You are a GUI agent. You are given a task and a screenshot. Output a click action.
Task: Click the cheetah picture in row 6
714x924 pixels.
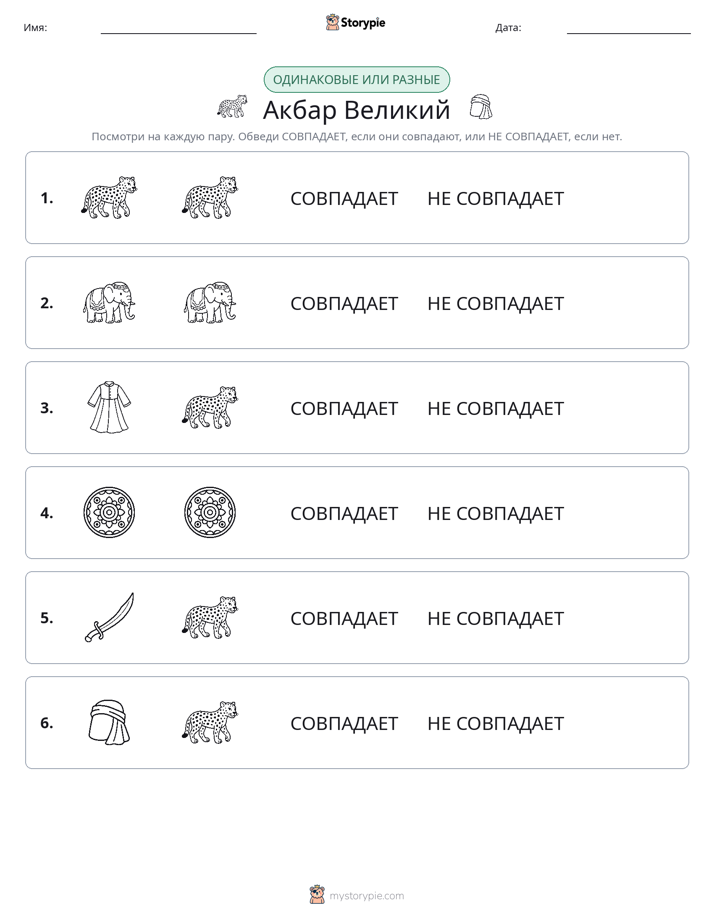(210, 722)
